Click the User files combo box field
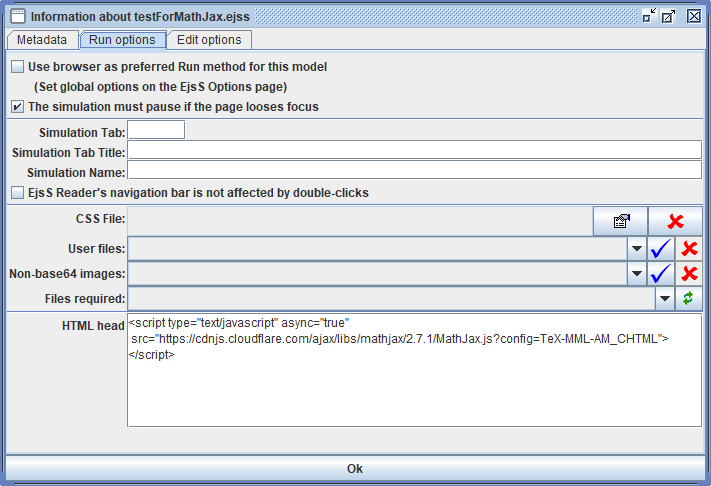 point(378,248)
